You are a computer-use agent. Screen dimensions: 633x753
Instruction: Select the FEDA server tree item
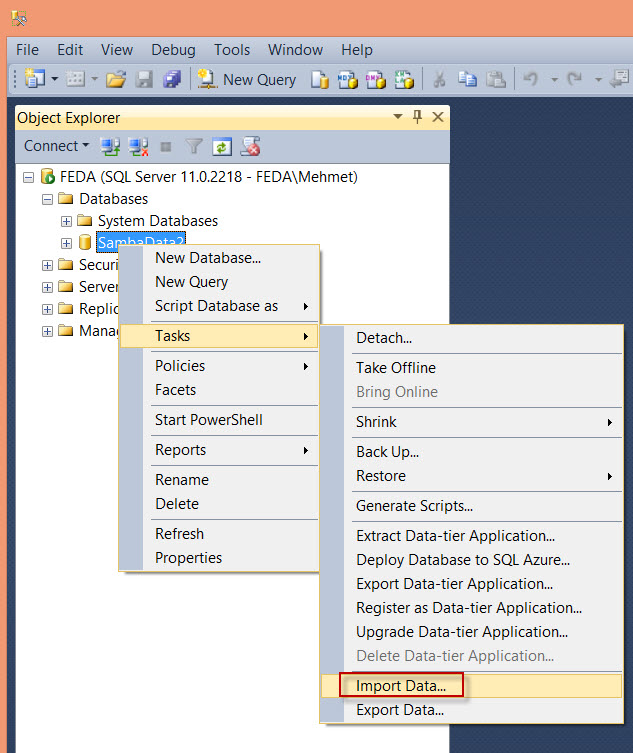[x=208, y=177]
